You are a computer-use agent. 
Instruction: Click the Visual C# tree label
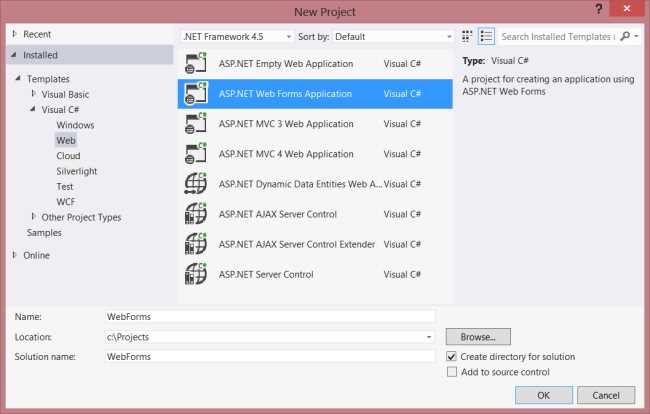point(60,109)
